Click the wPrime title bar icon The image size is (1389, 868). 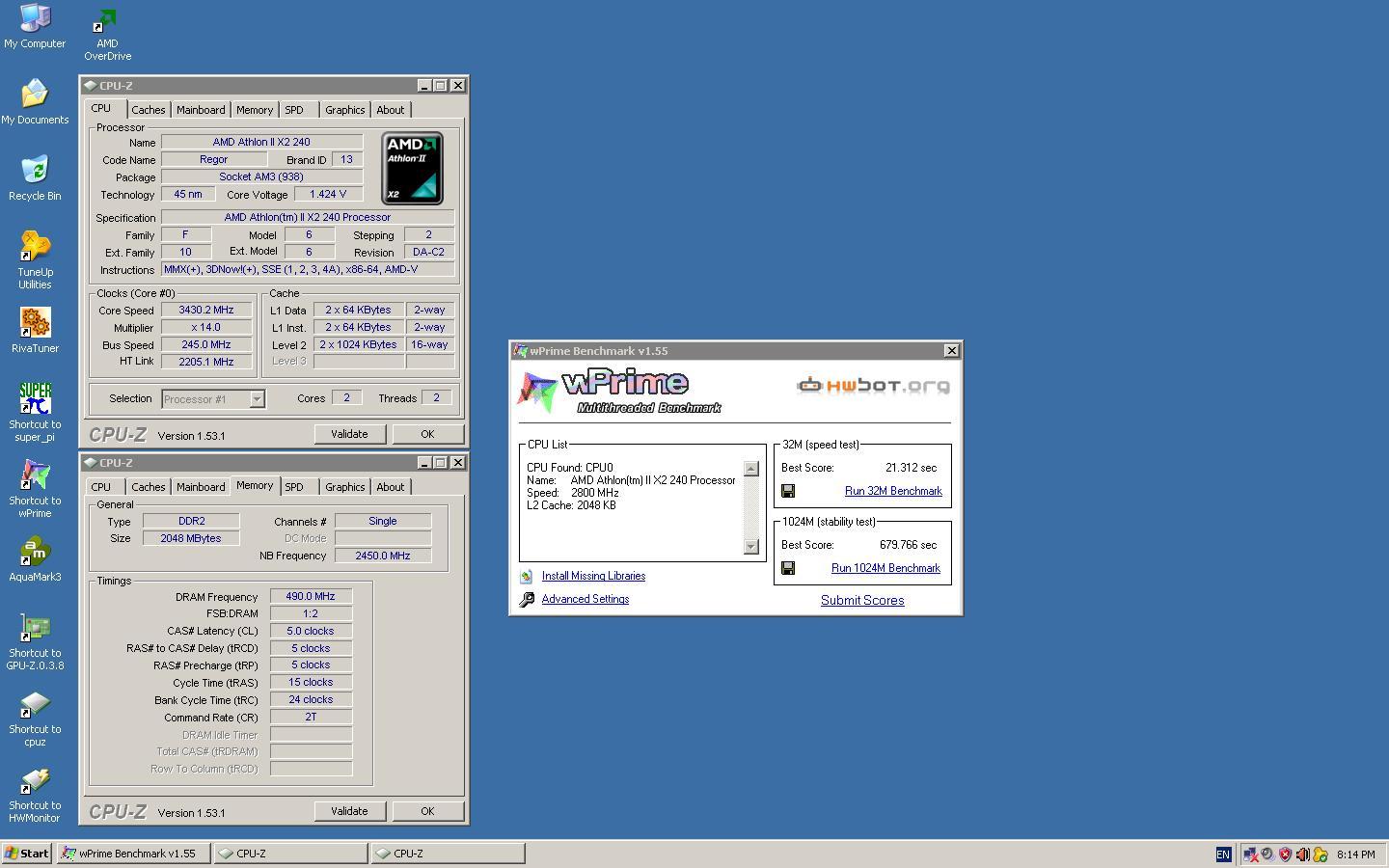click(521, 351)
